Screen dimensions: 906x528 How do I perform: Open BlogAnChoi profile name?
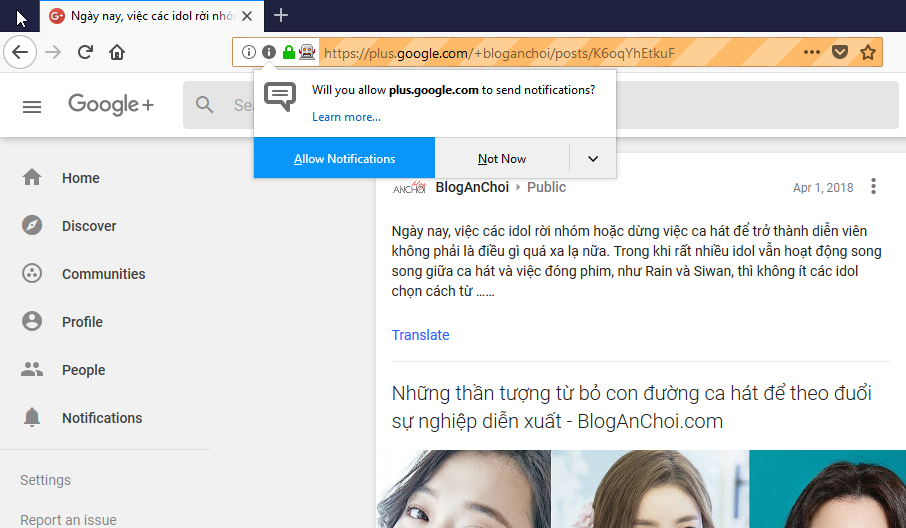472,187
